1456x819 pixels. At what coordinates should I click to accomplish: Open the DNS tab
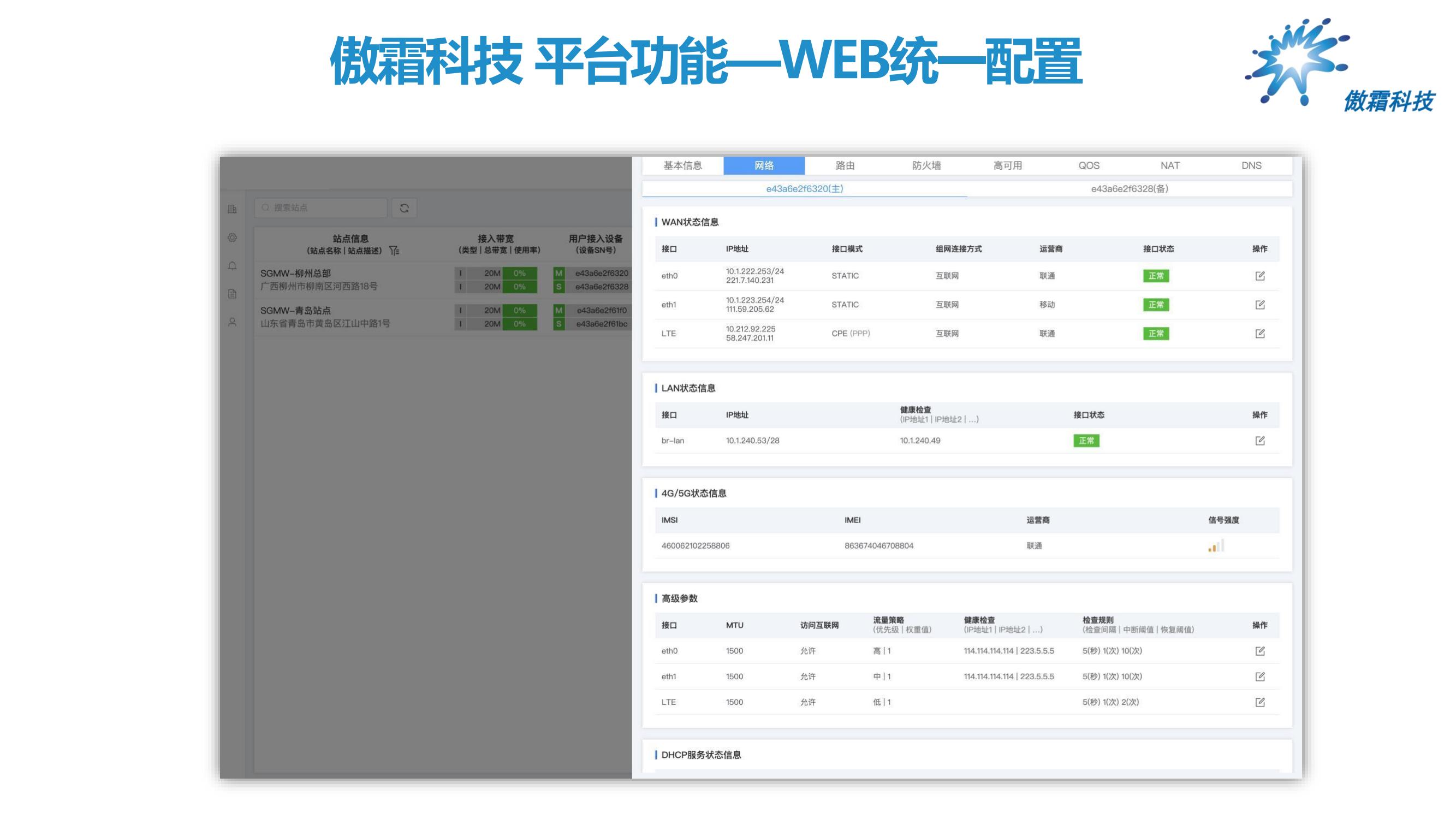(1251, 165)
